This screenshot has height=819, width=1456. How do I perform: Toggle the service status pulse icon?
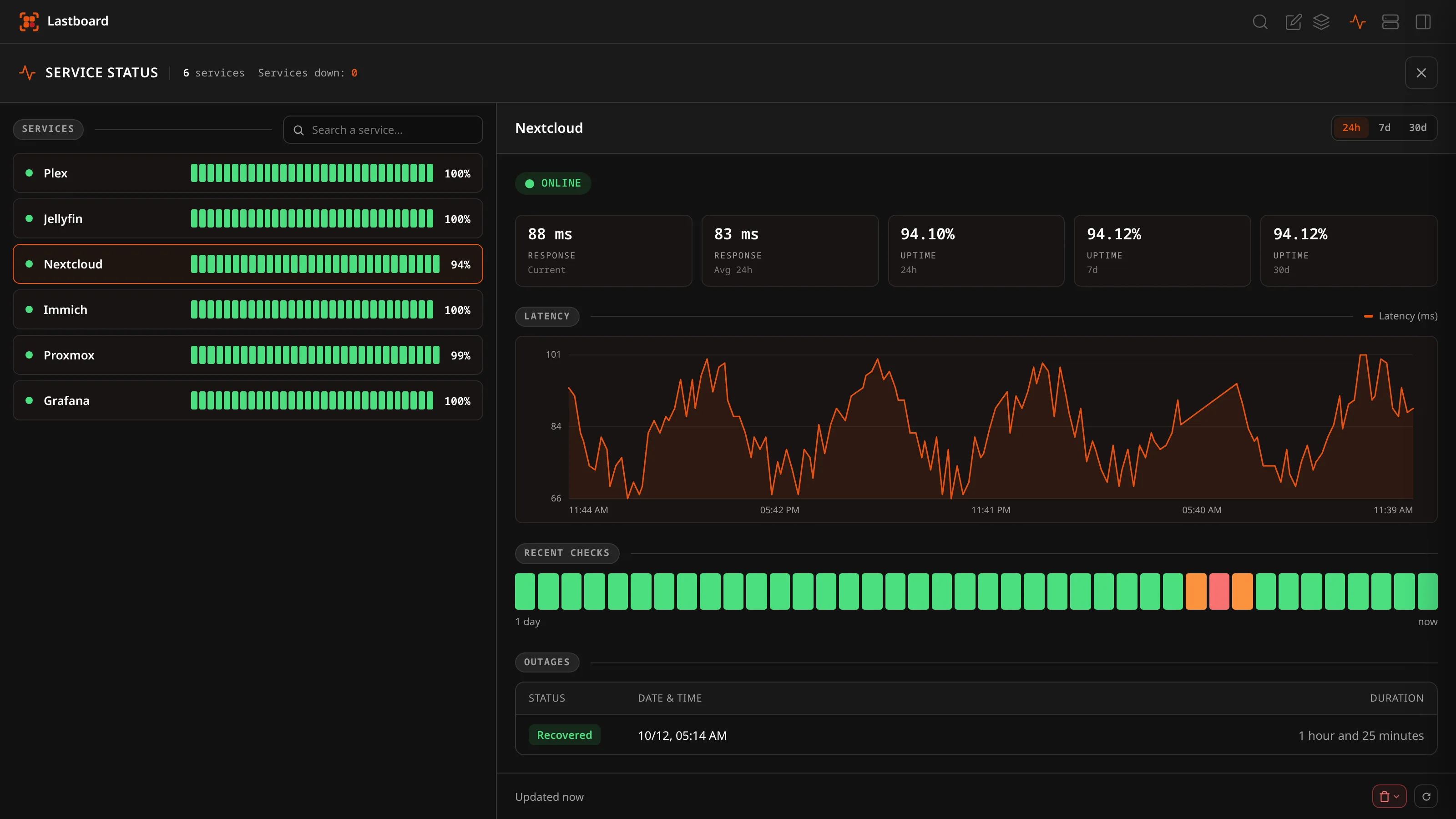(x=1358, y=22)
